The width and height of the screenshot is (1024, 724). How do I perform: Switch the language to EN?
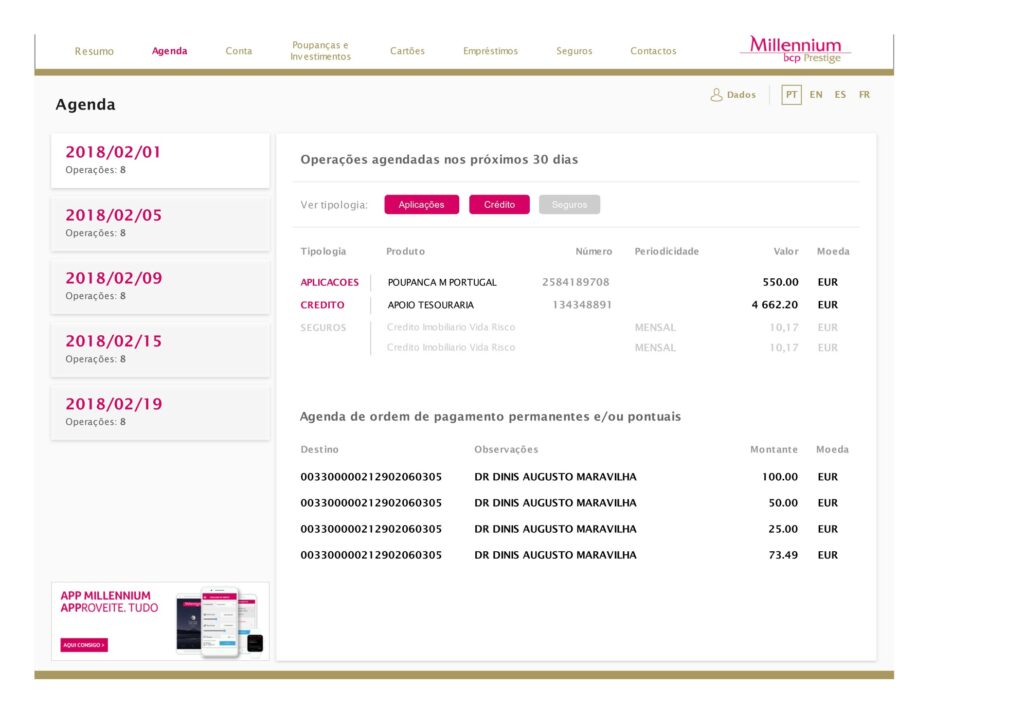[x=816, y=94]
